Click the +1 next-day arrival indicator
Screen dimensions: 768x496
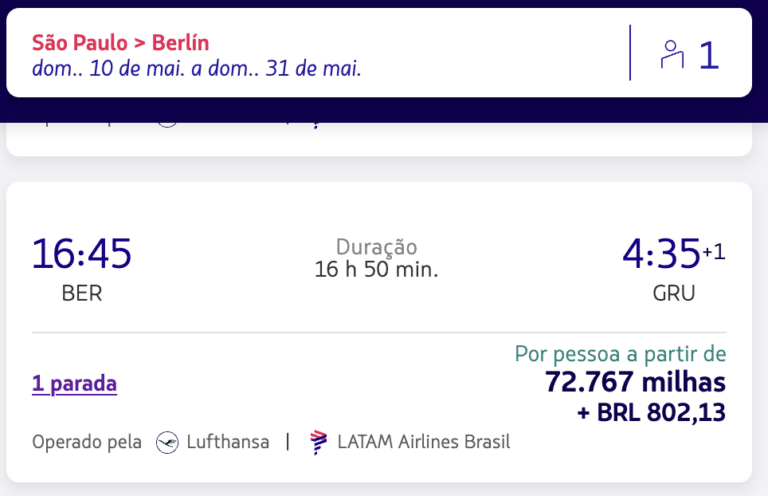coord(714,252)
